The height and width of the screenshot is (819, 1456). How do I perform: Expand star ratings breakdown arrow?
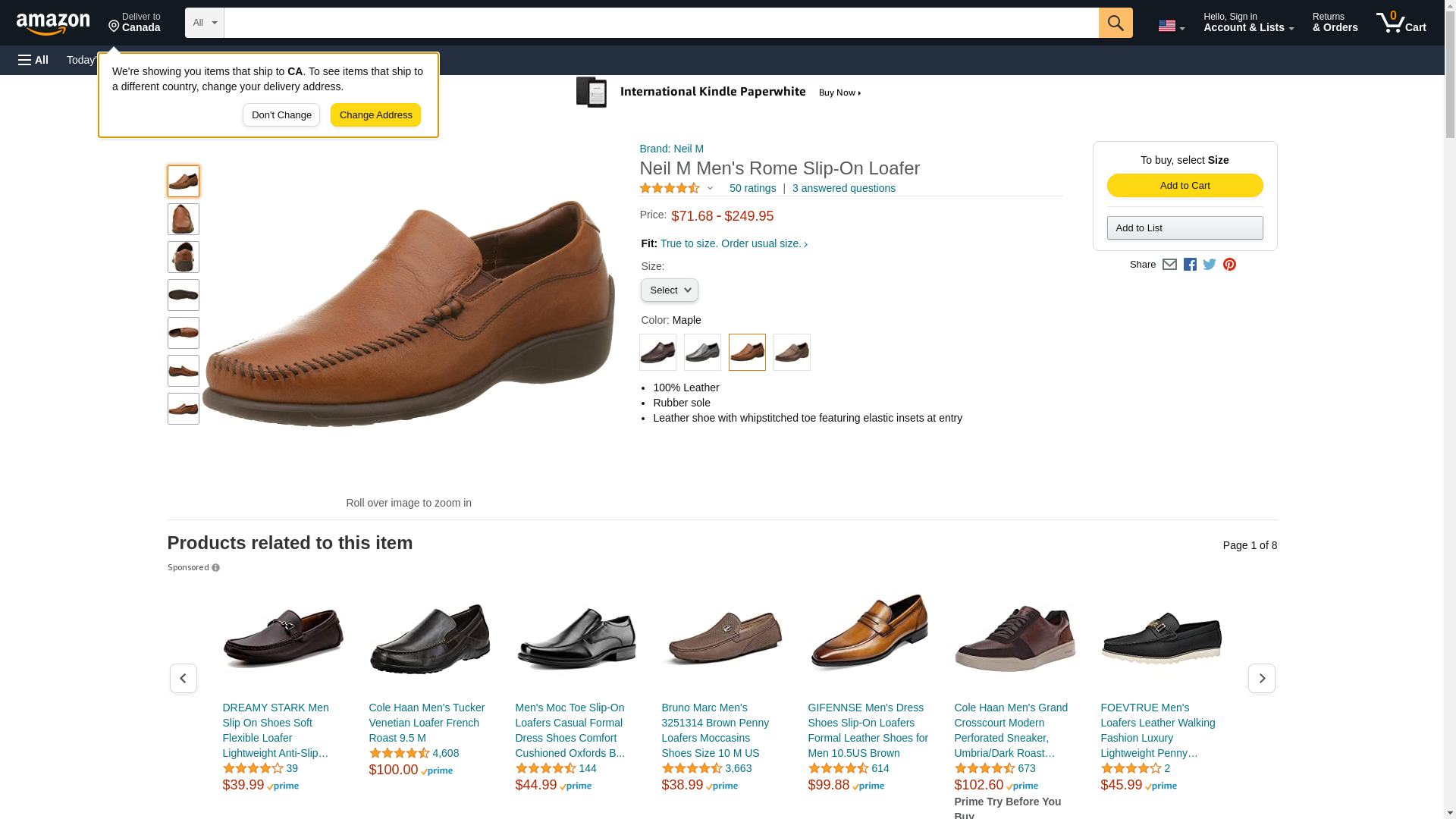click(710, 188)
